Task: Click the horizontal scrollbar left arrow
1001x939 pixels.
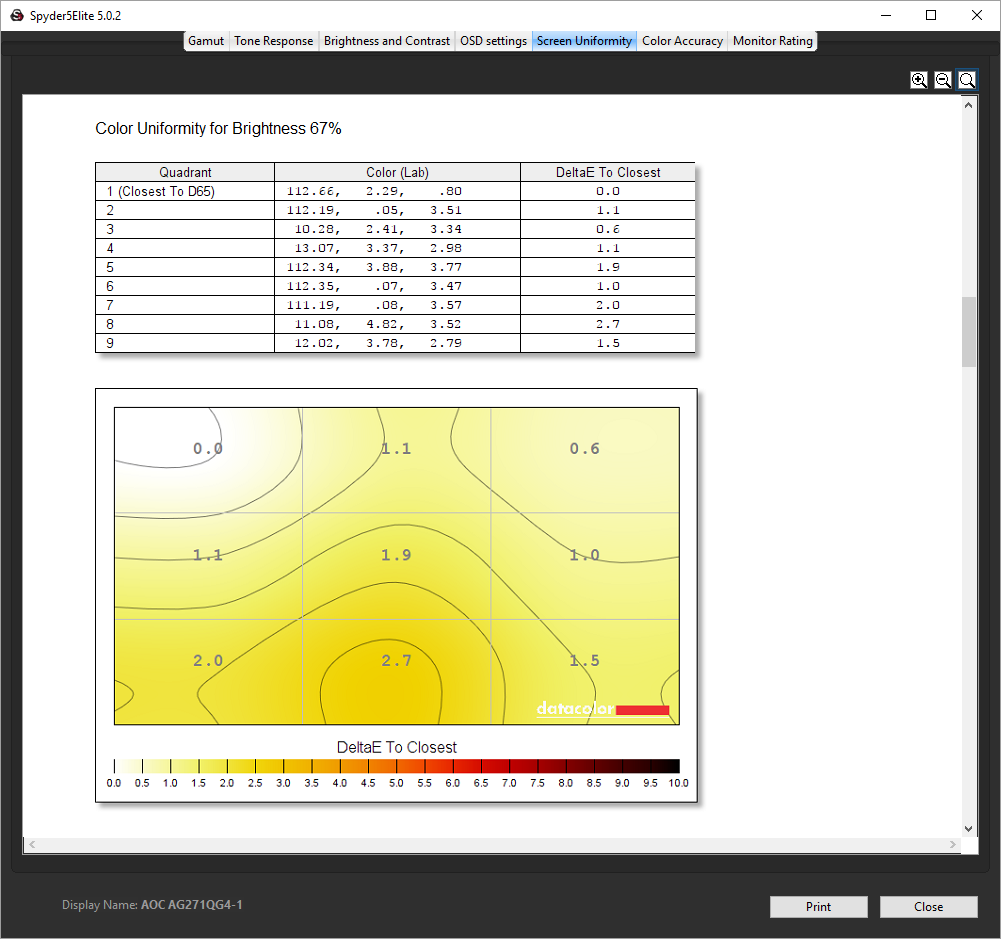Action: (x=32, y=845)
